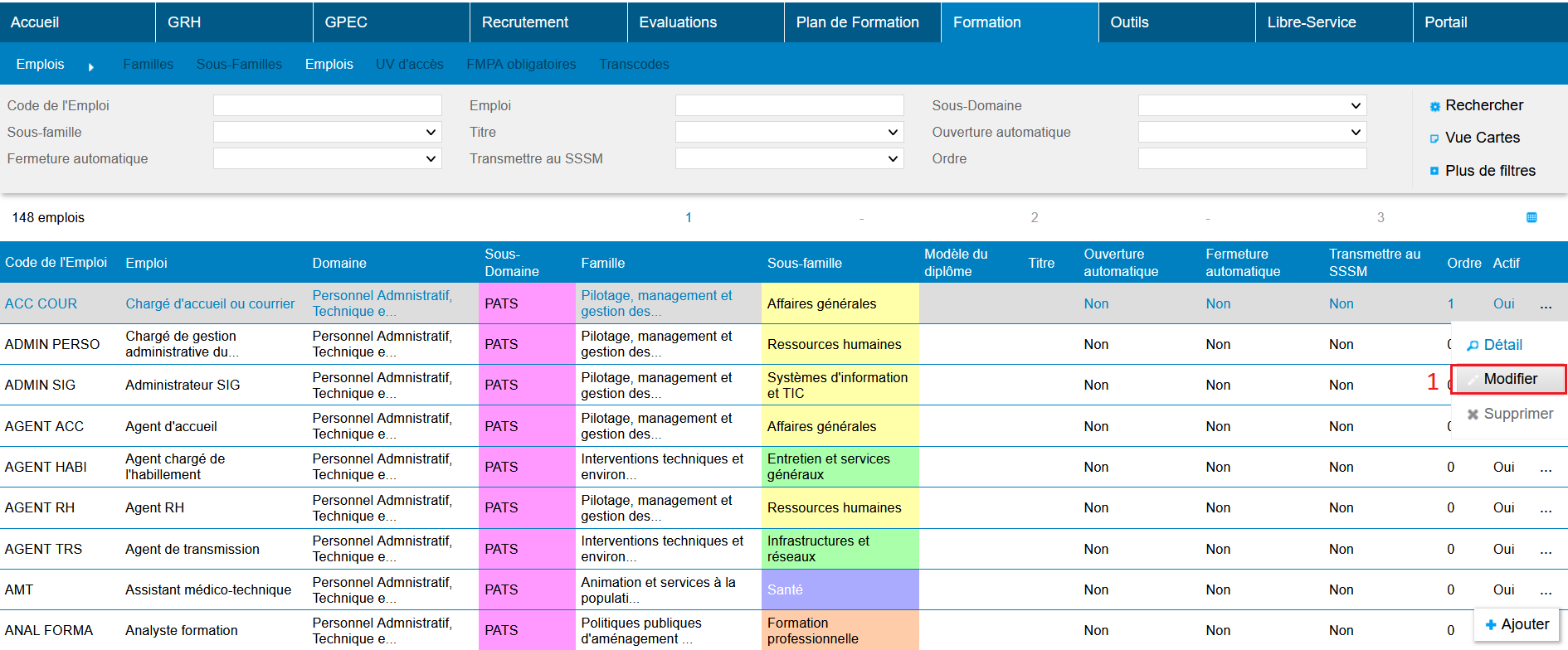Open the ellipsis menu for AGENT TRS row
The image size is (1568, 650).
click(x=1546, y=550)
